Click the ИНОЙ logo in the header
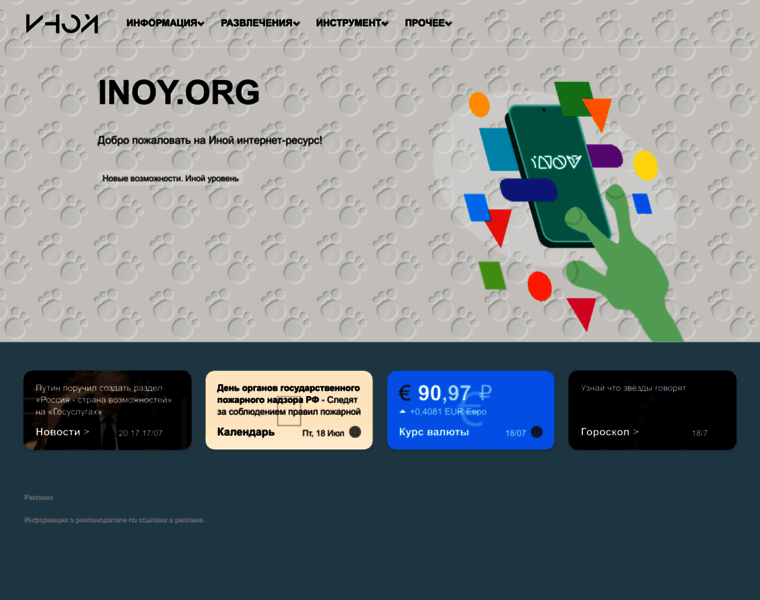The image size is (760, 600). click(62, 23)
